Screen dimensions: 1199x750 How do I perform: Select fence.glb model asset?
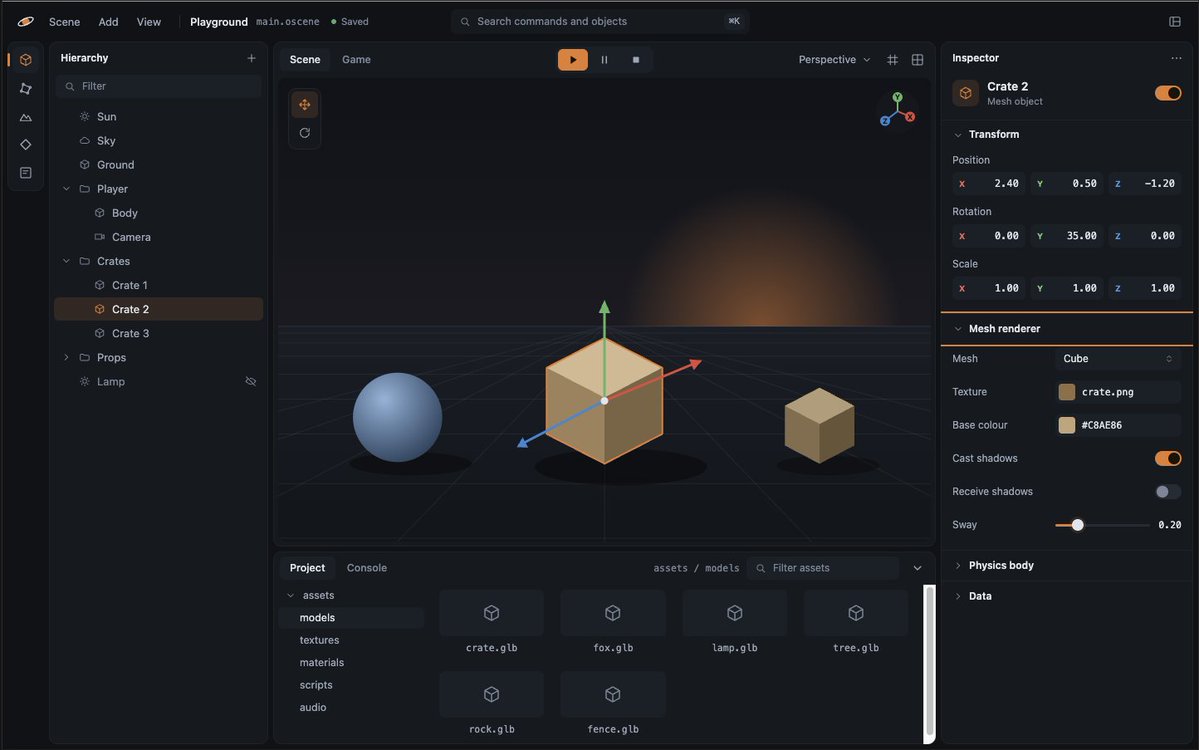(613, 704)
